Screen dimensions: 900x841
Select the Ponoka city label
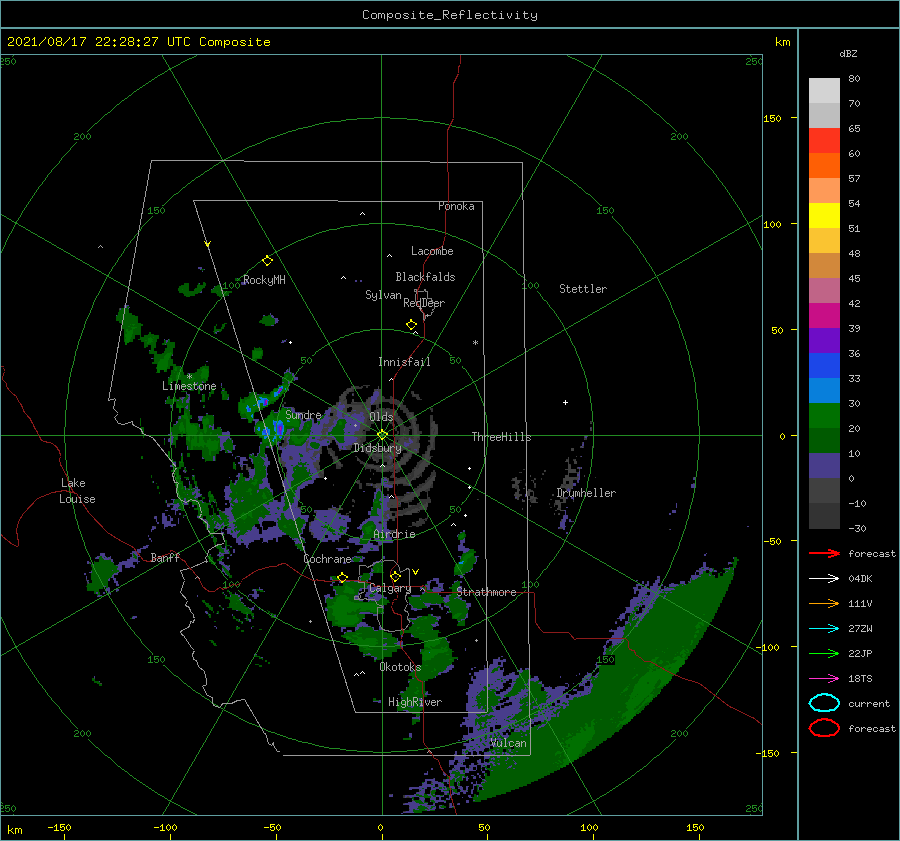coord(456,206)
